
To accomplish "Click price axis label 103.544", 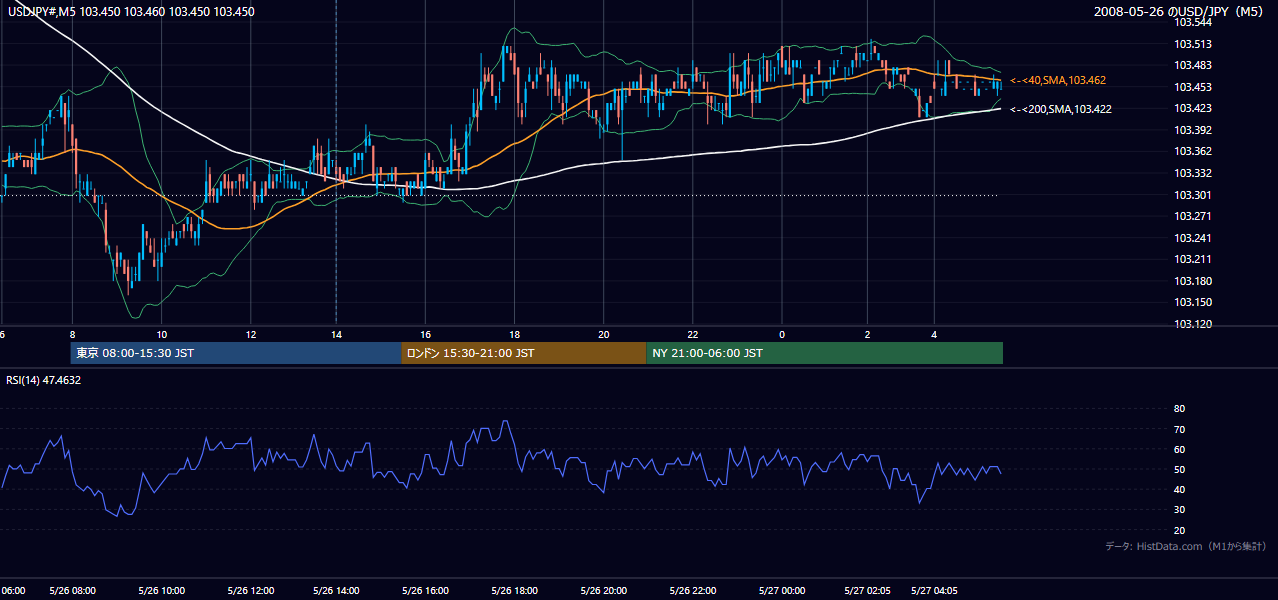I will [x=1193, y=22].
